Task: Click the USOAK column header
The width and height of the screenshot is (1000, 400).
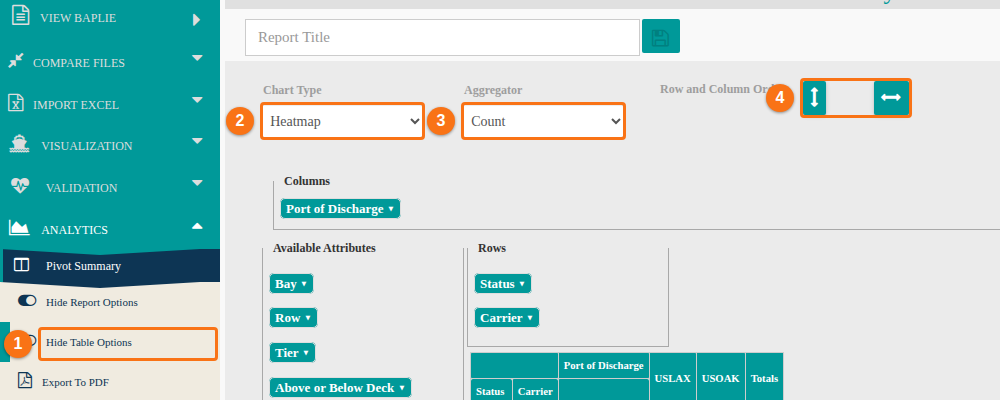Action: pos(721,378)
